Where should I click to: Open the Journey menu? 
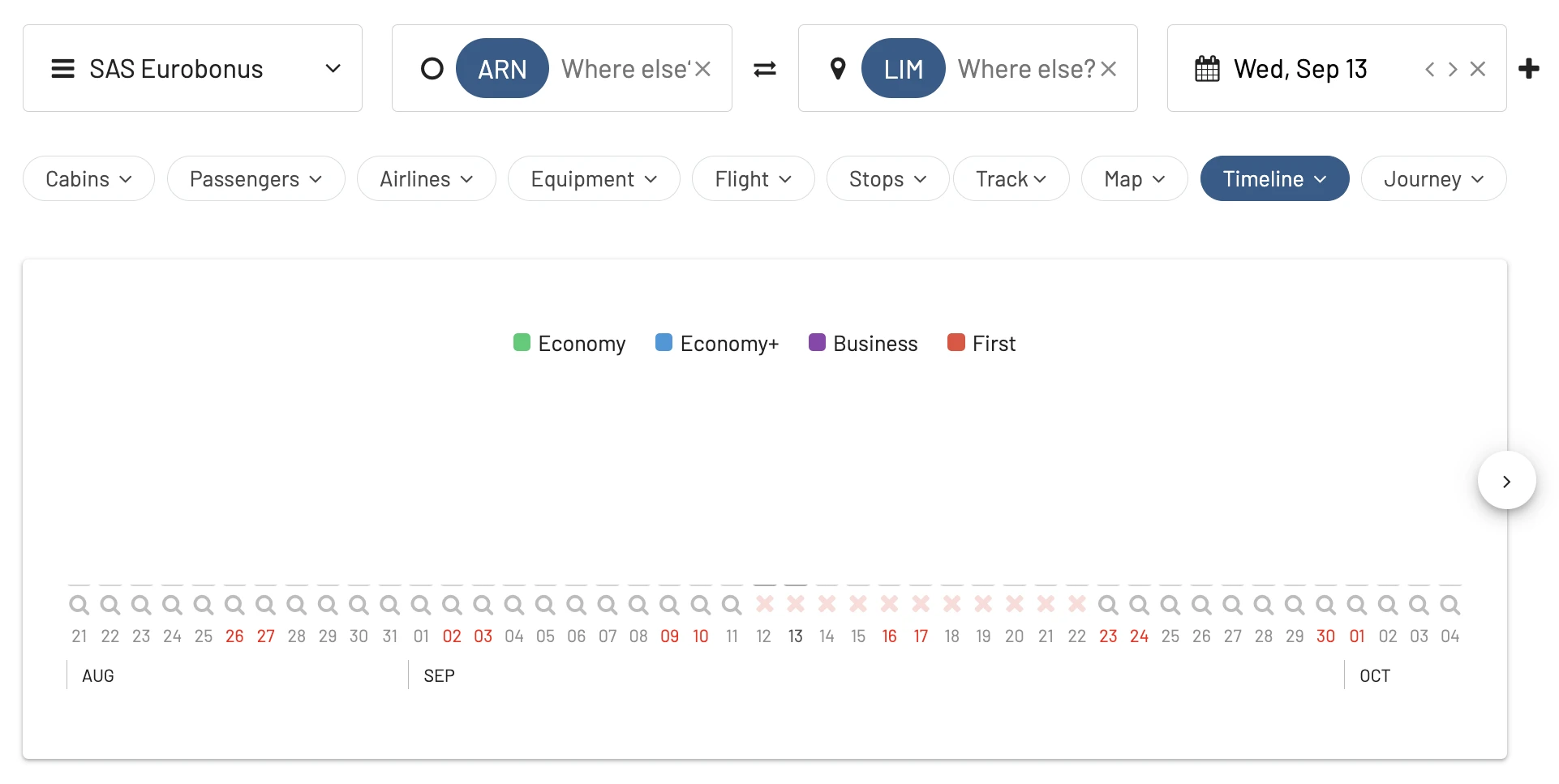pos(1433,178)
